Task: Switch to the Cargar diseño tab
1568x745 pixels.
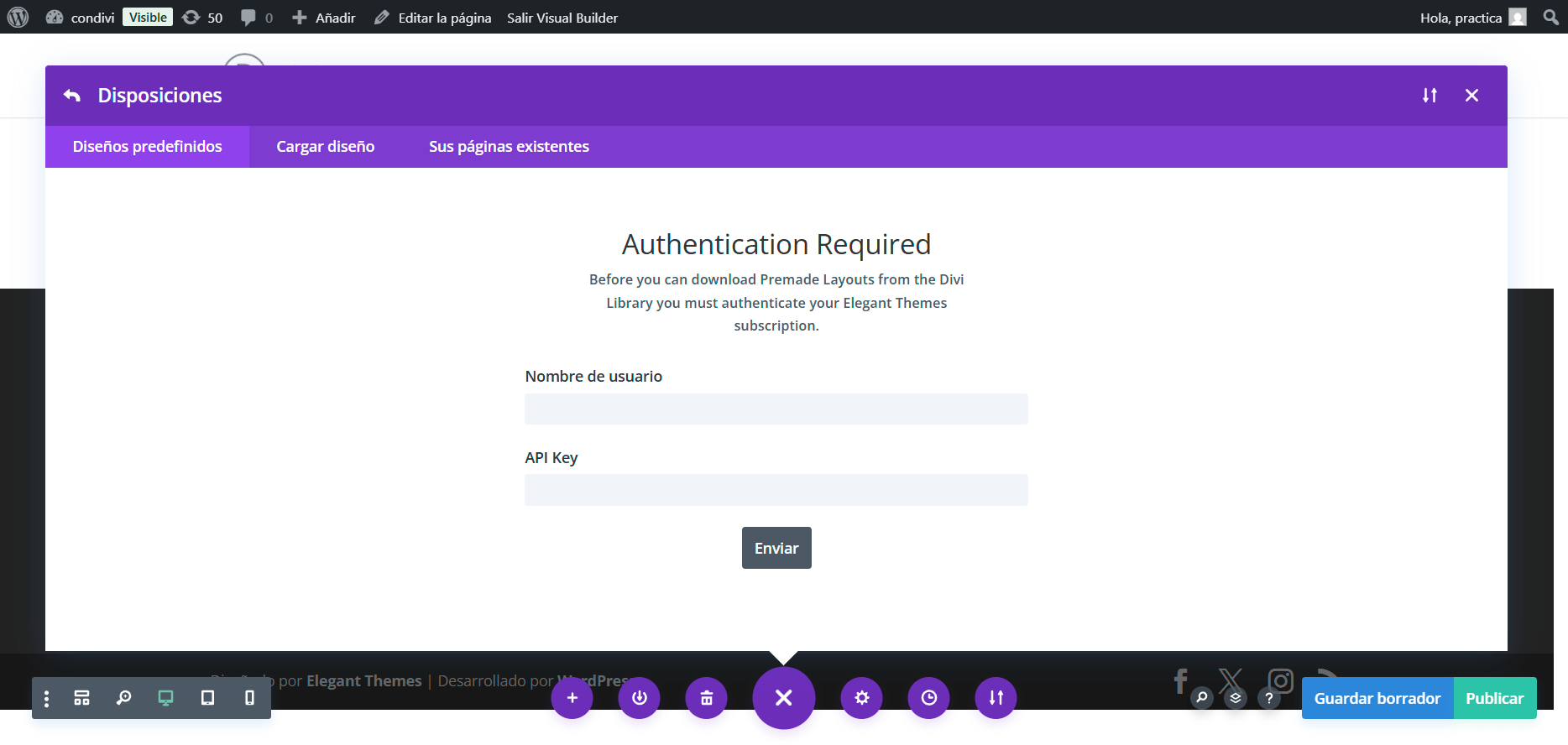Action: coord(326,147)
